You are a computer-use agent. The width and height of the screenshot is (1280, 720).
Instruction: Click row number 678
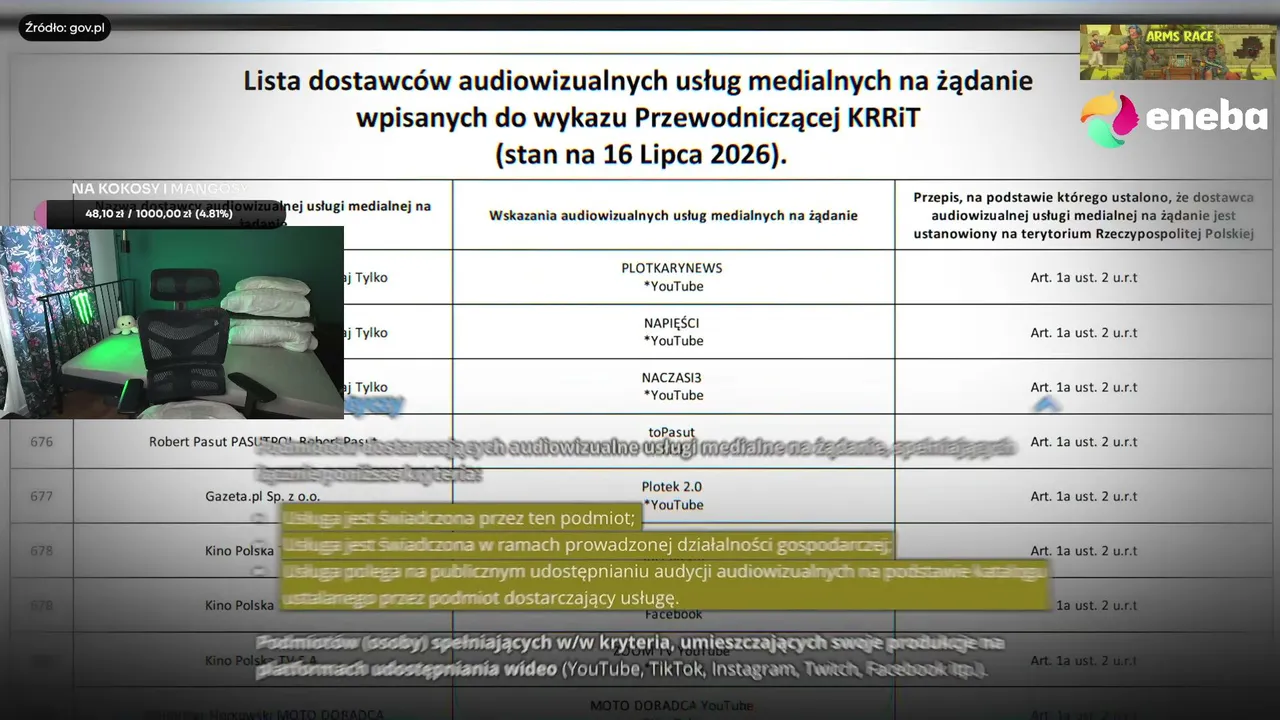(41, 550)
